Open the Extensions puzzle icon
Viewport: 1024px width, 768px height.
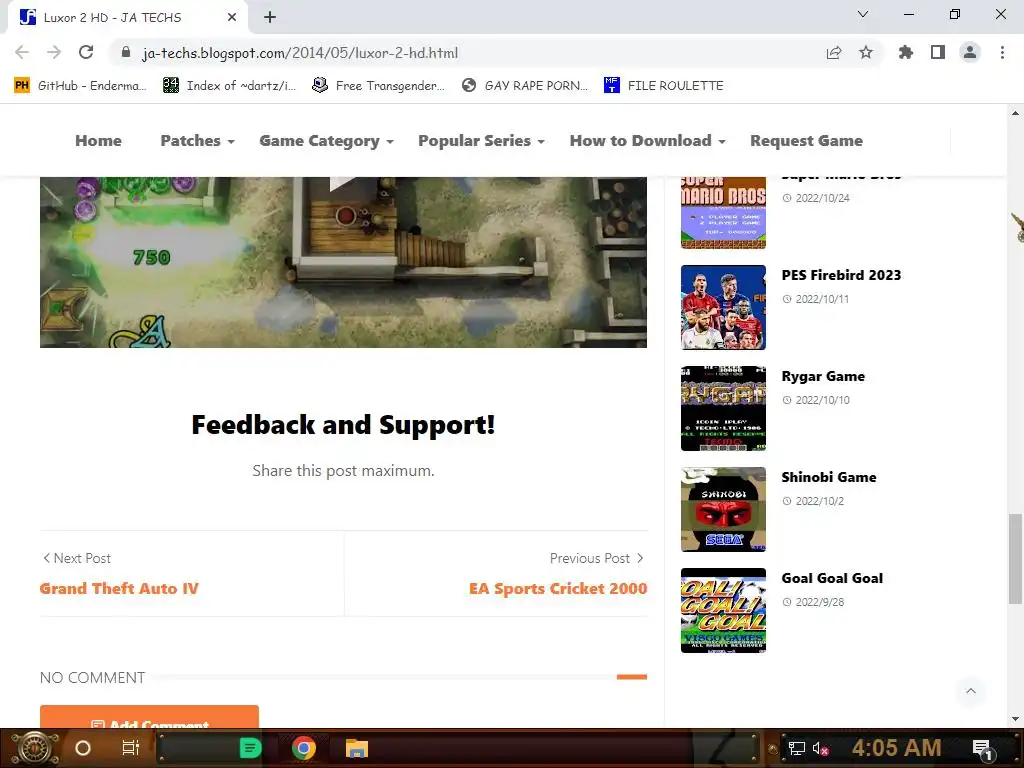[906, 52]
